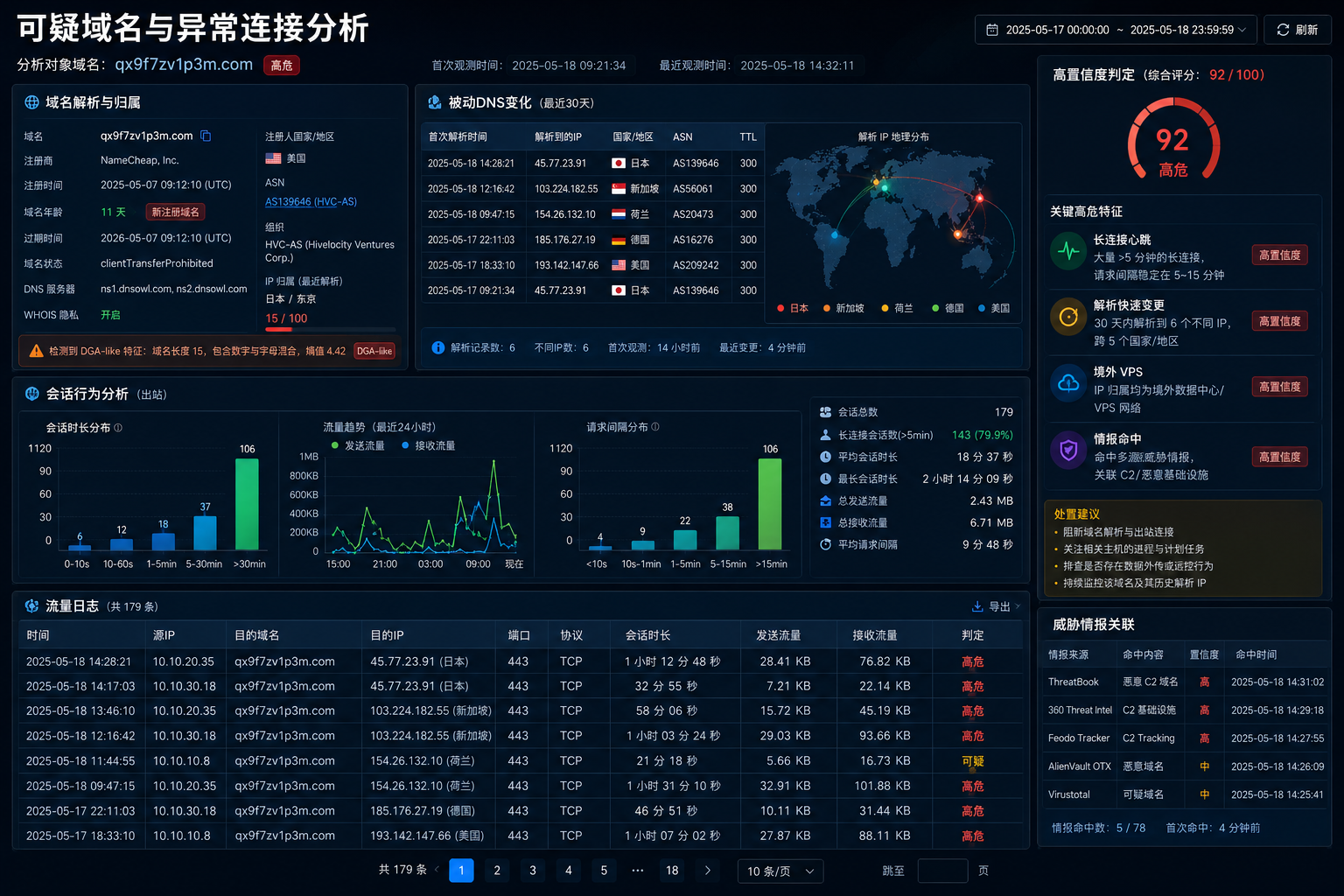Click the 境外 VPS cloud icon
Viewport: 1344px width, 896px height.
1068,383
